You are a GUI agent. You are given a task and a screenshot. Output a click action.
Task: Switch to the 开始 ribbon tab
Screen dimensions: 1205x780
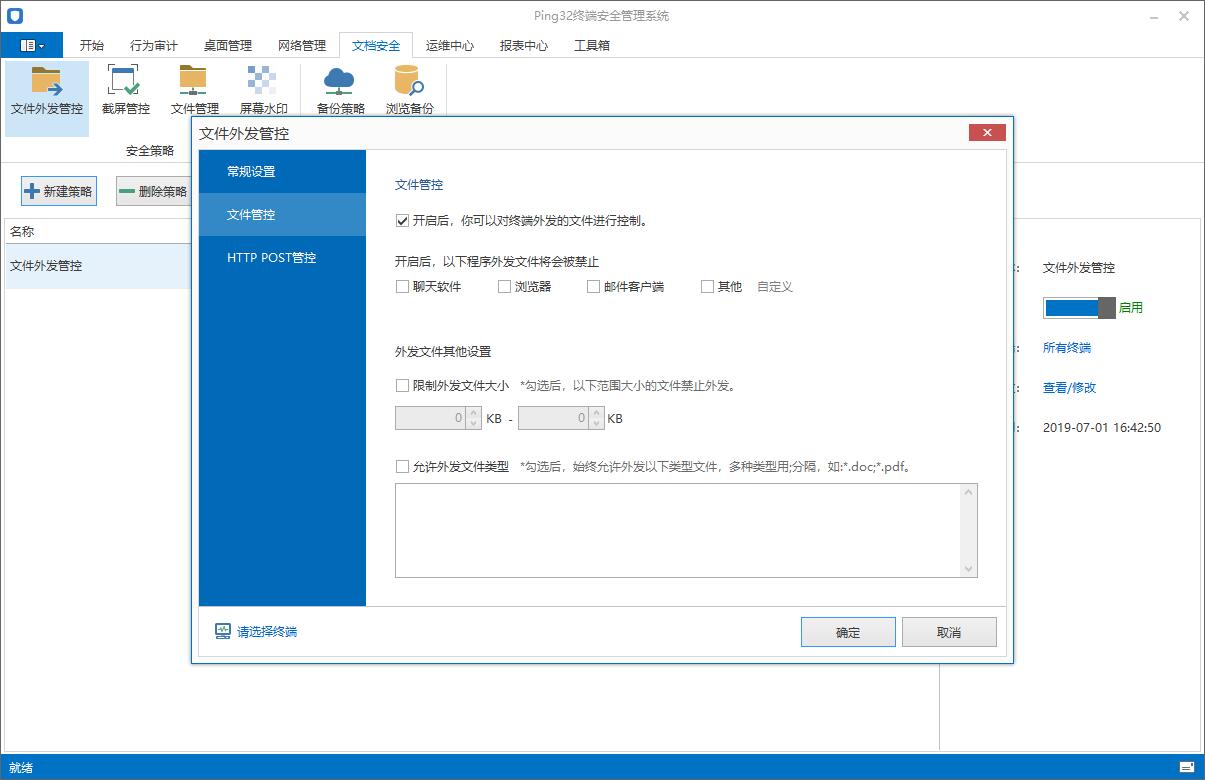pos(92,45)
